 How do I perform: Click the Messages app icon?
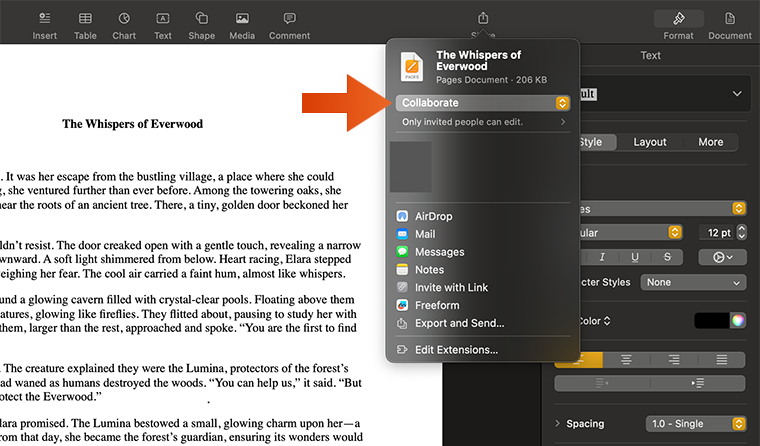402,252
